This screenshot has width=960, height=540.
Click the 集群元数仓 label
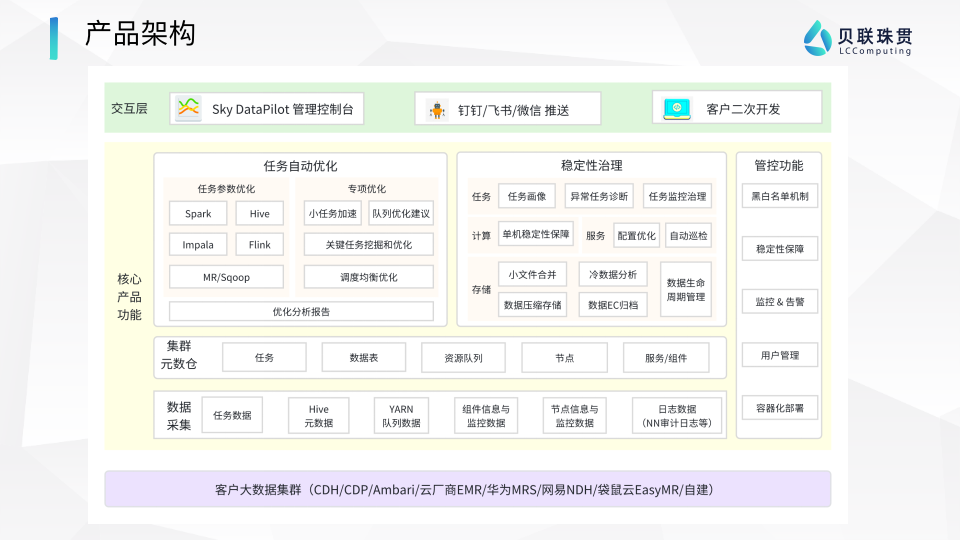click(179, 355)
